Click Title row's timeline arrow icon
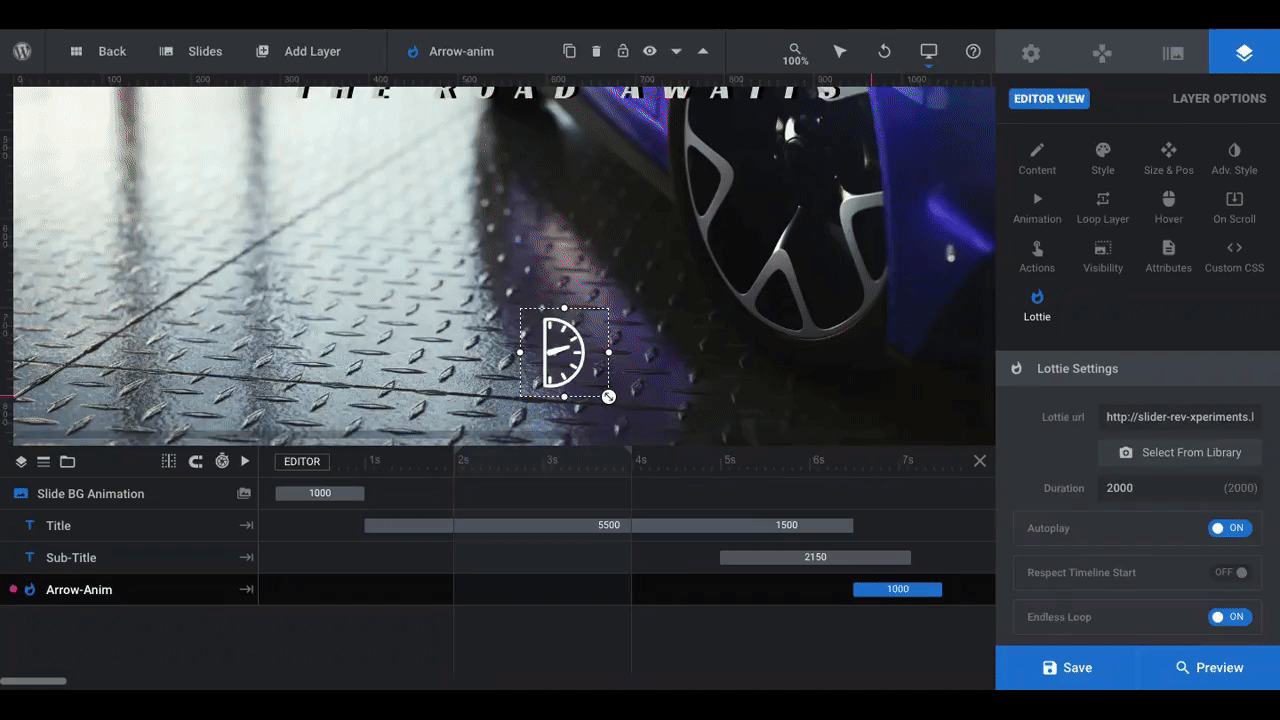Image resolution: width=1280 pixels, height=720 pixels. click(246, 525)
